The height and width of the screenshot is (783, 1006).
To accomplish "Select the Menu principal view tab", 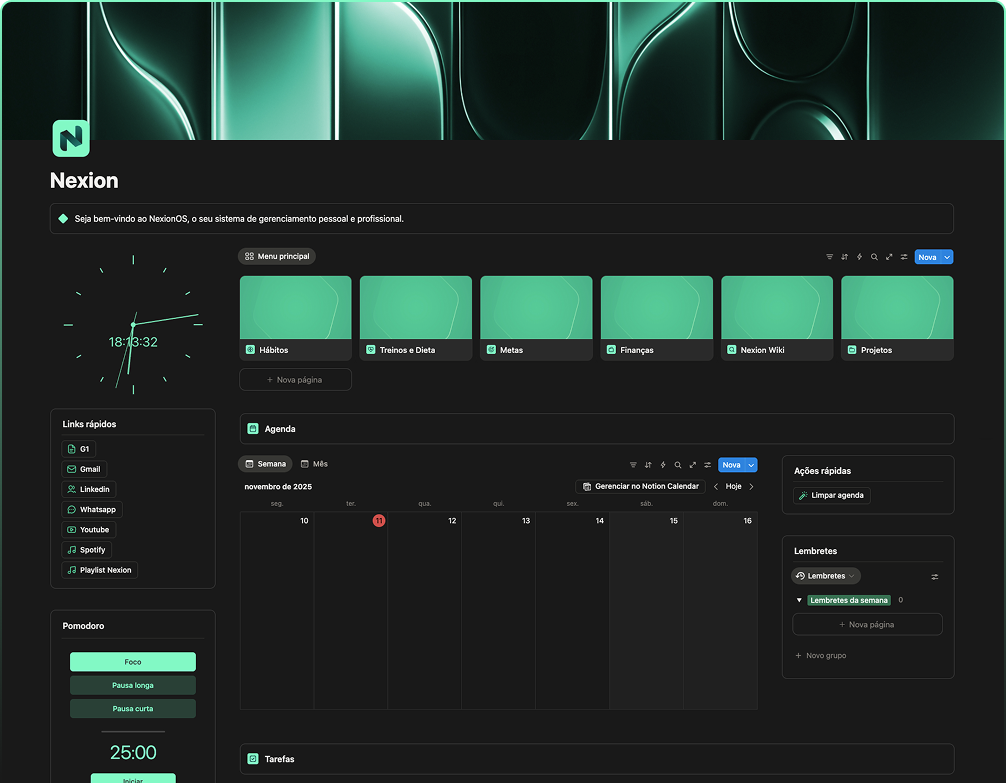I will tap(277, 257).
